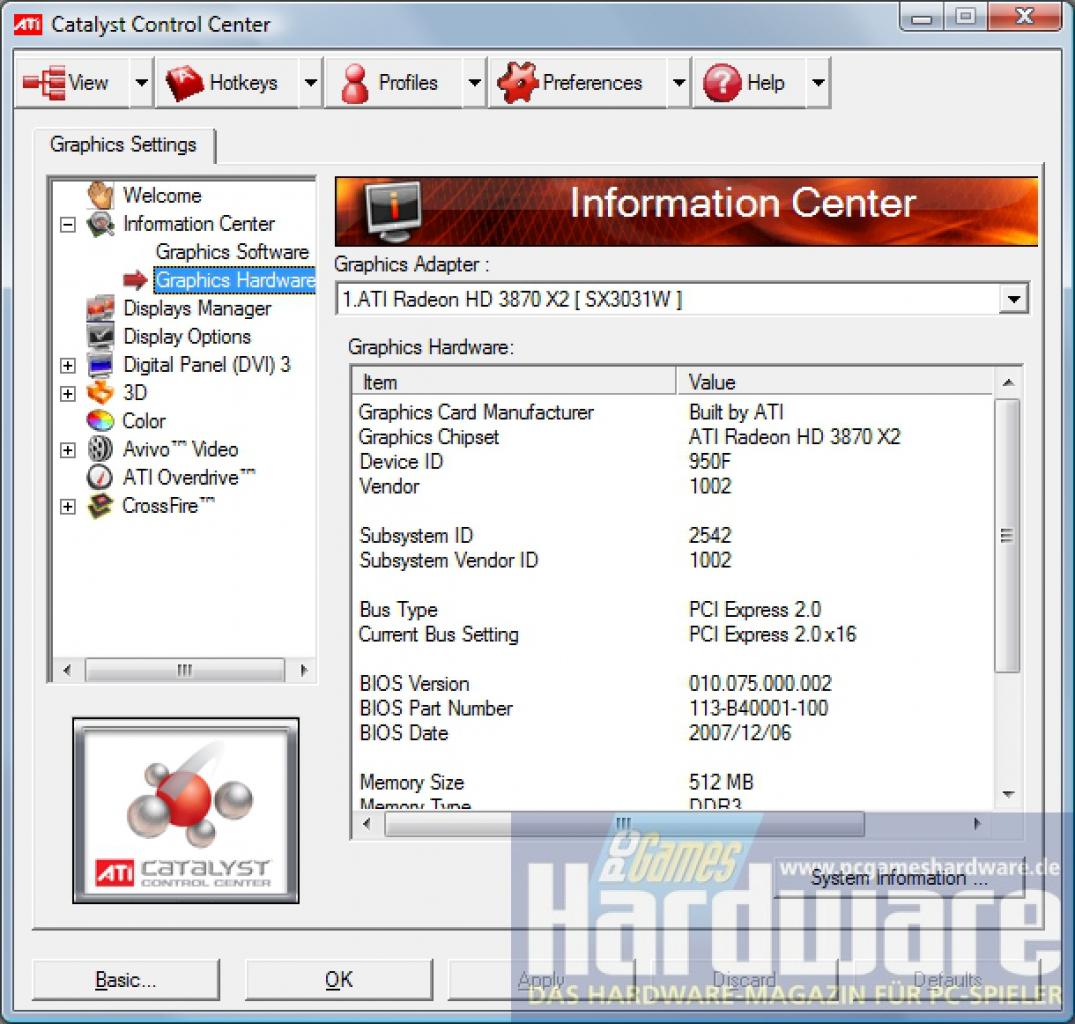The width and height of the screenshot is (1075, 1024).
Task: Click the Device ID value 950F
Action: tap(710, 461)
